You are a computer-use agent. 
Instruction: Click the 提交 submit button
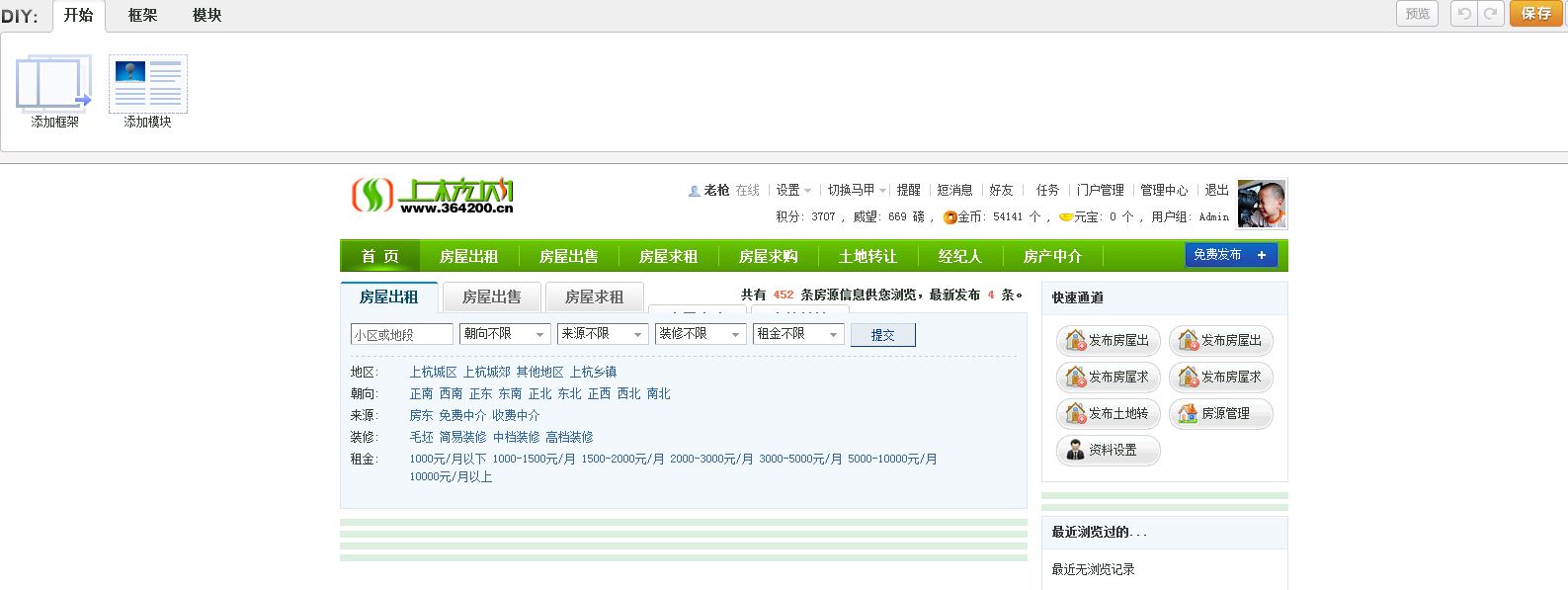point(882,335)
